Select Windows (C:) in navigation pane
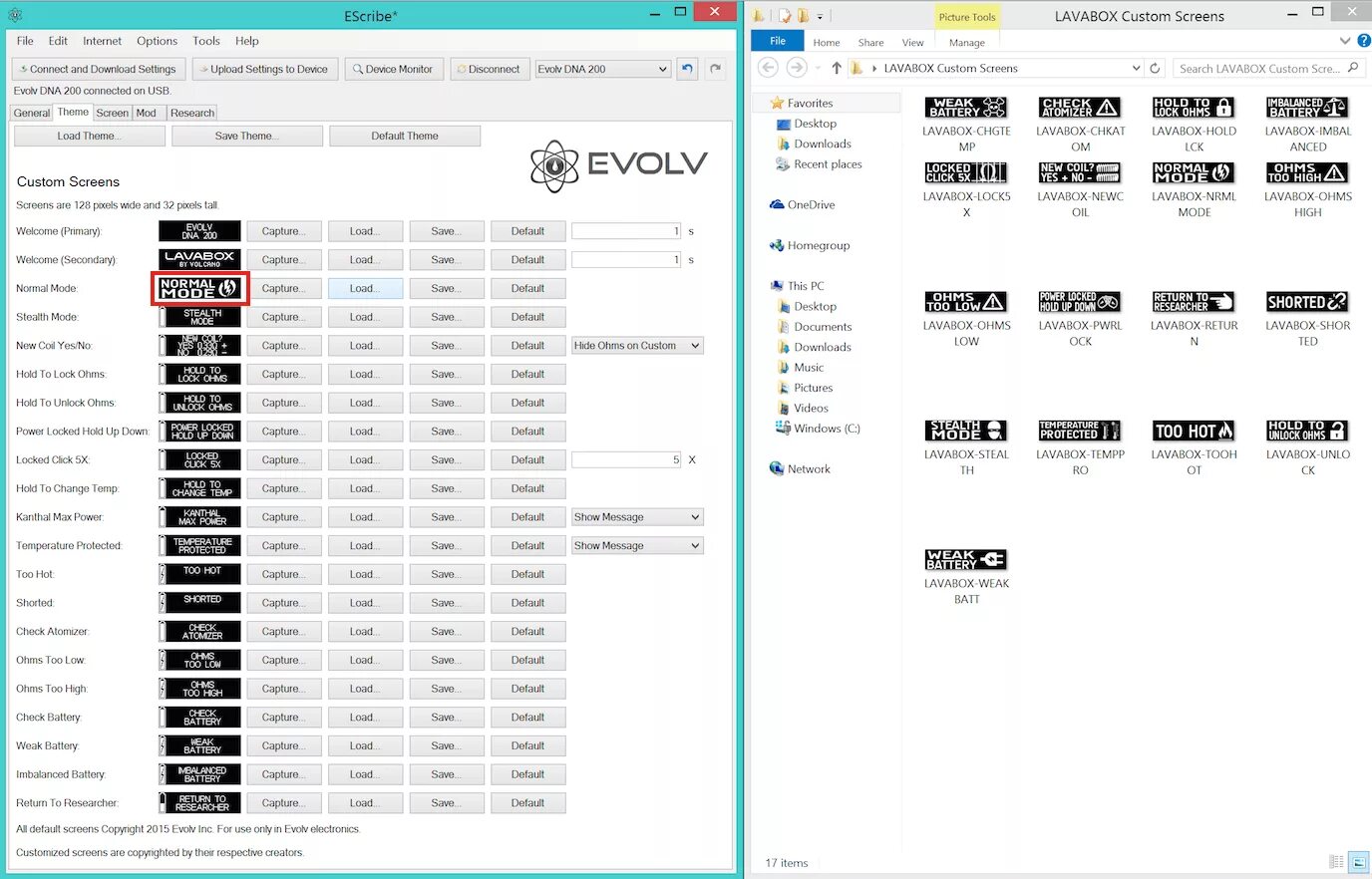The height and width of the screenshot is (879, 1372). coord(818,429)
